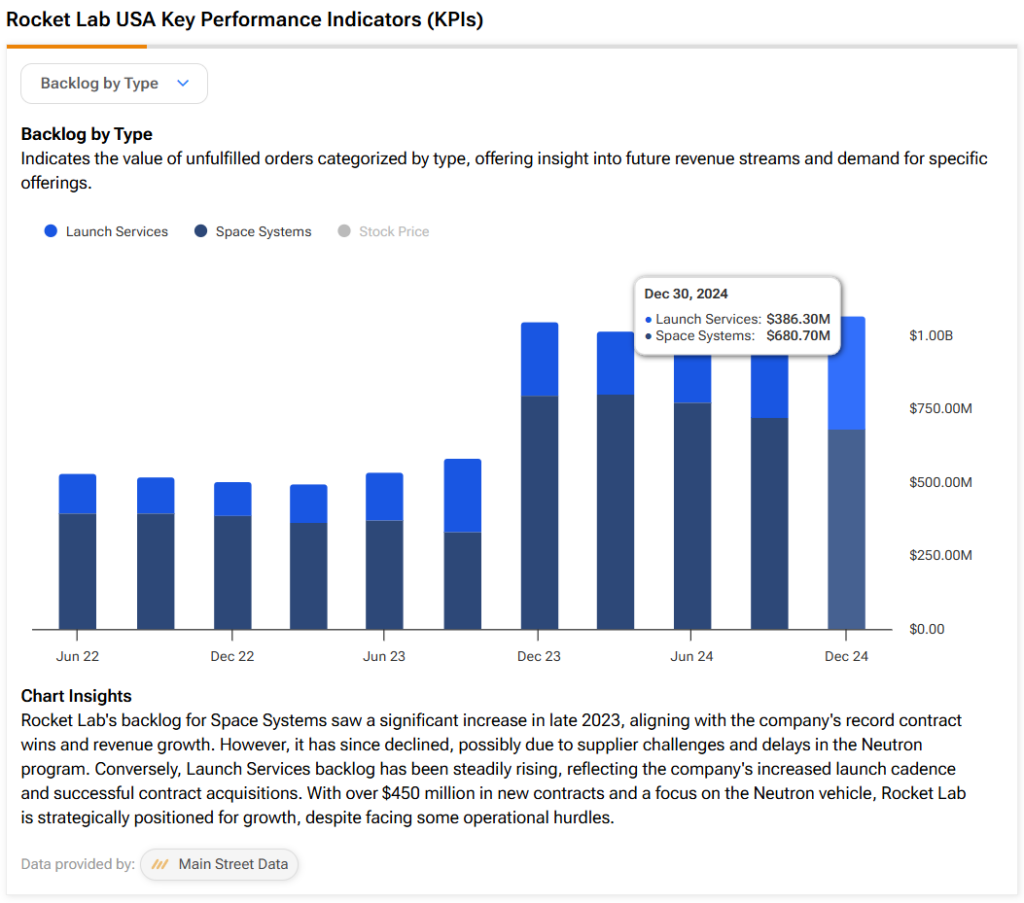Pick the Launch Services segment of the Jun 23 bar
Screen dimensions: 1024x903
coord(385,497)
